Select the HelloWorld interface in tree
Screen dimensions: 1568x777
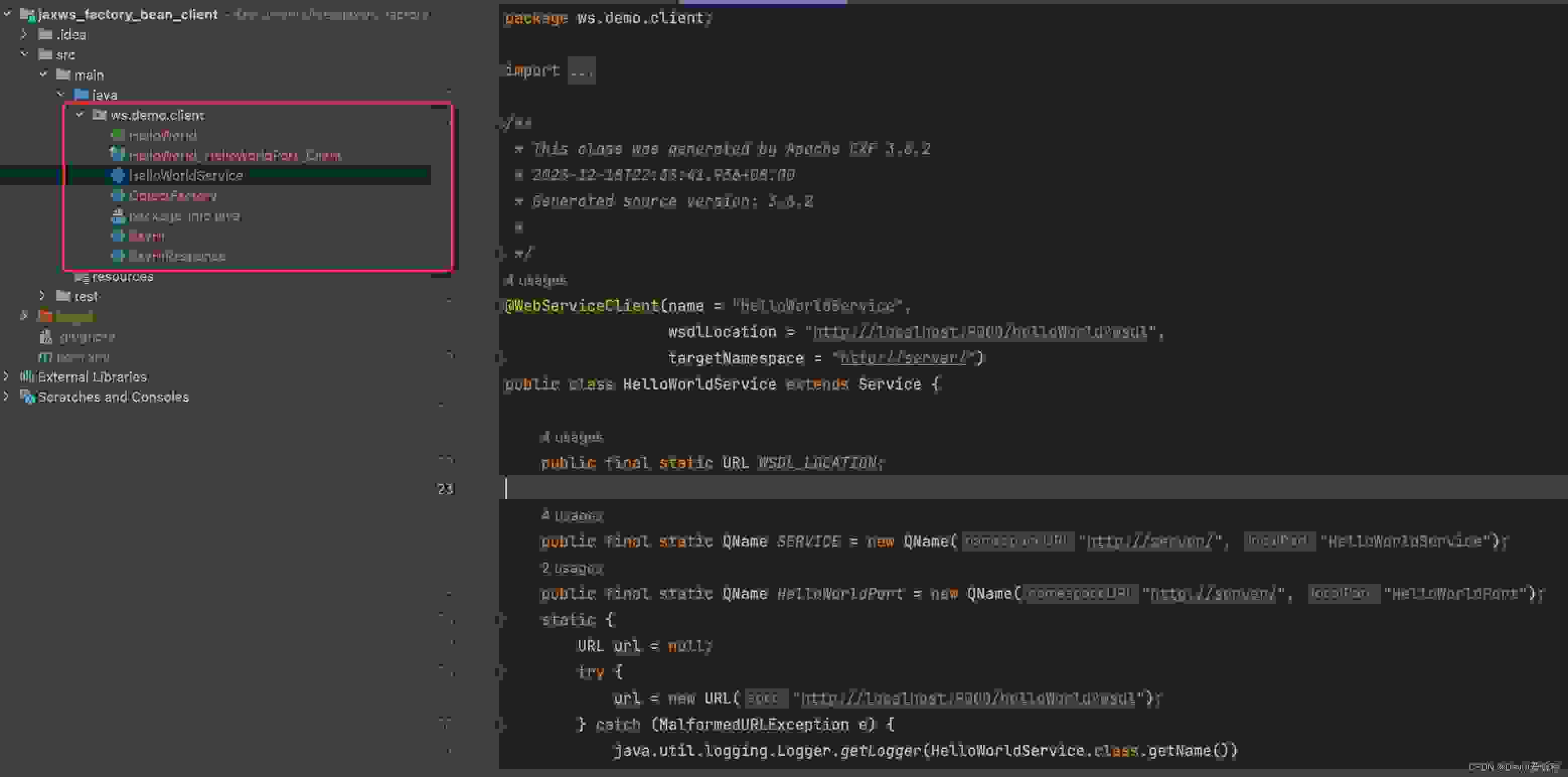(x=163, y=135)
